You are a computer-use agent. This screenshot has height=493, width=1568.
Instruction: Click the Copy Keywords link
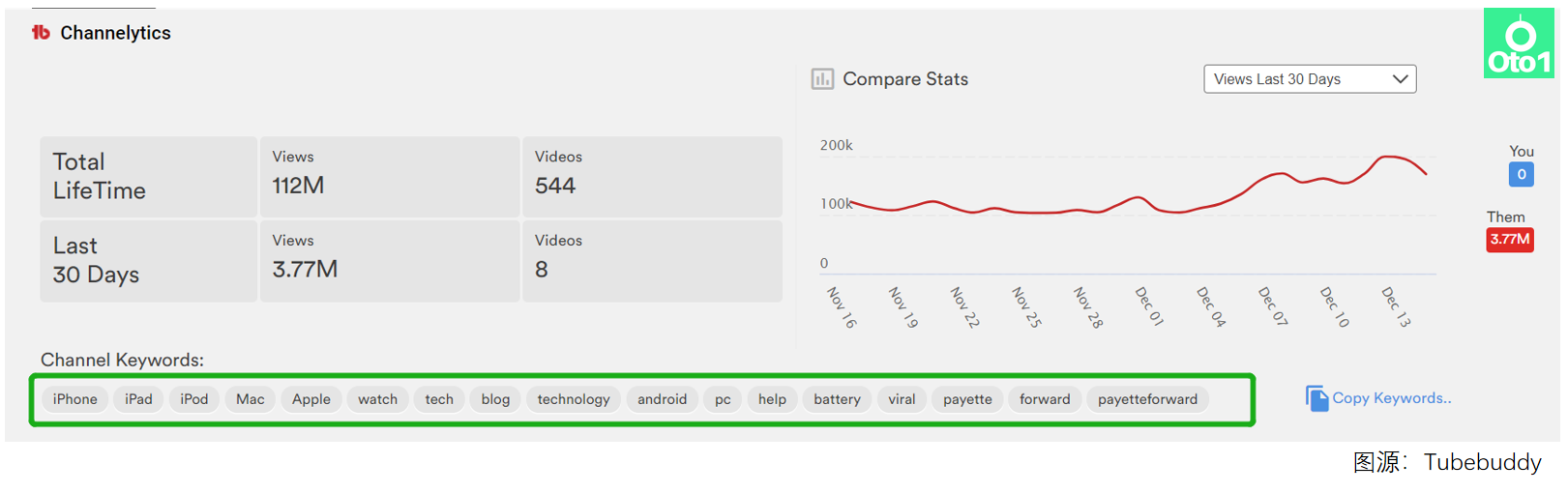click(x=1391, y=398)
